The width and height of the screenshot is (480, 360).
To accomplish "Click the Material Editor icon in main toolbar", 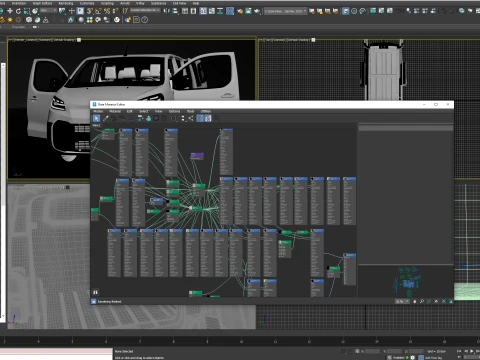I will 230,11.
